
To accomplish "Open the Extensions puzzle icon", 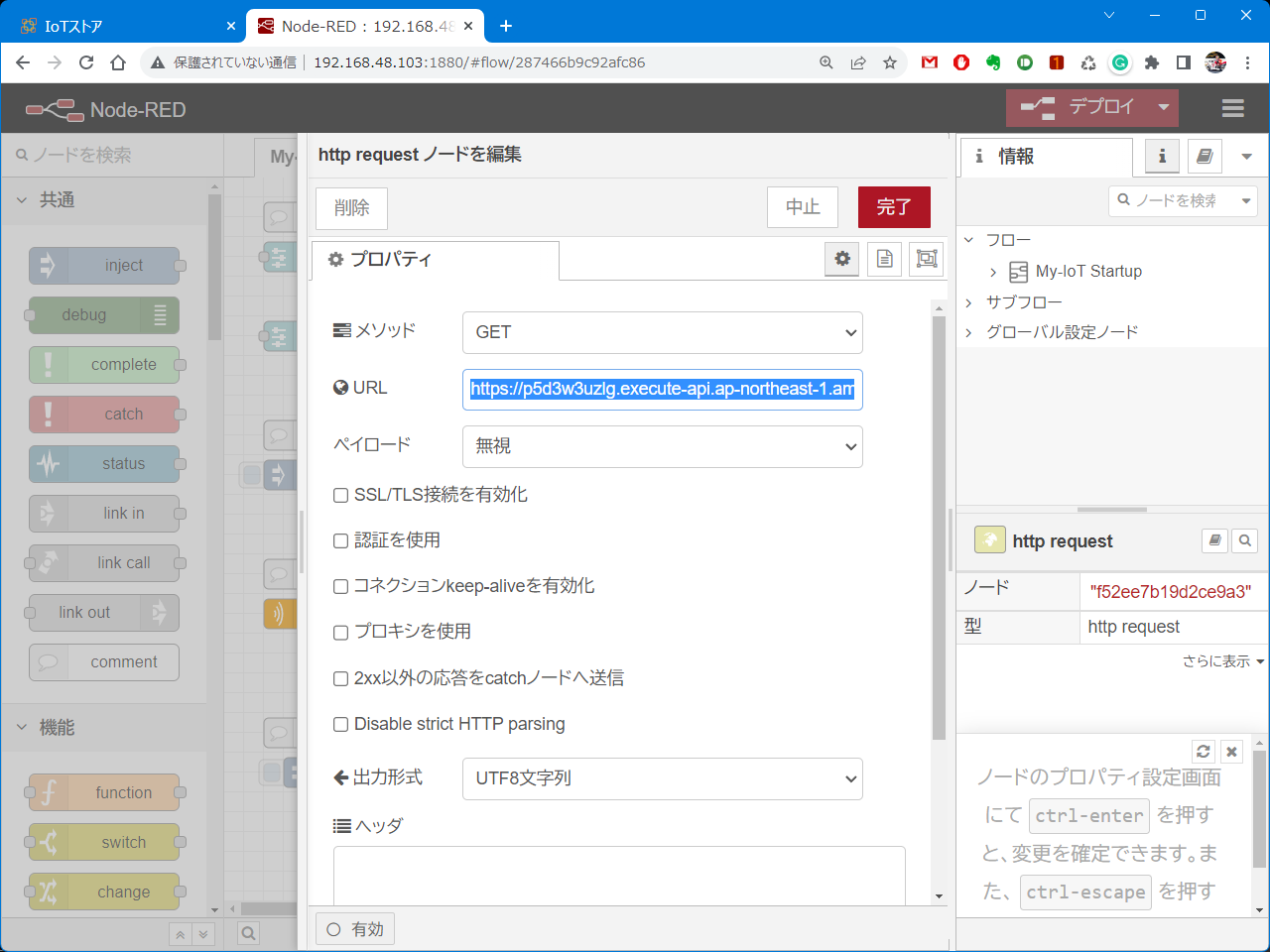I will 1152,62.
